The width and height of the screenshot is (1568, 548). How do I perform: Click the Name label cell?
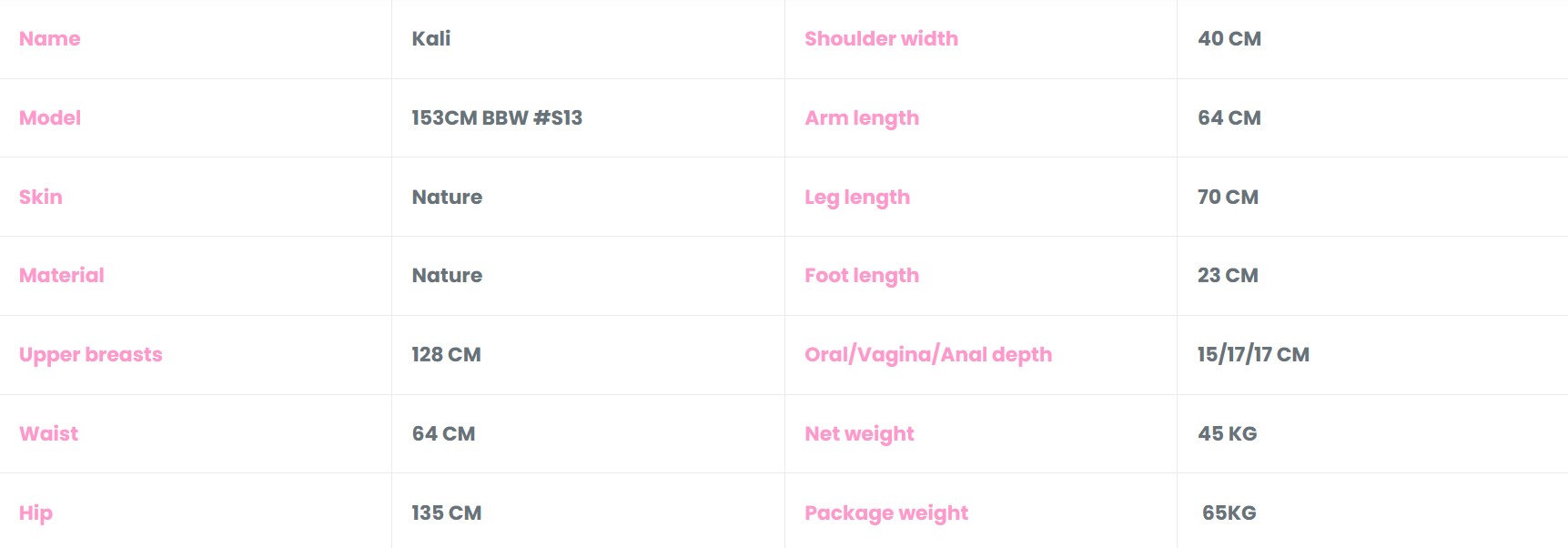50,39
